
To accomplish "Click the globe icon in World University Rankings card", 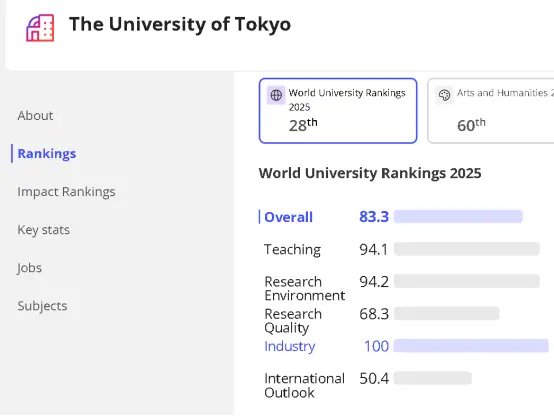I will (x=276, y=95).
